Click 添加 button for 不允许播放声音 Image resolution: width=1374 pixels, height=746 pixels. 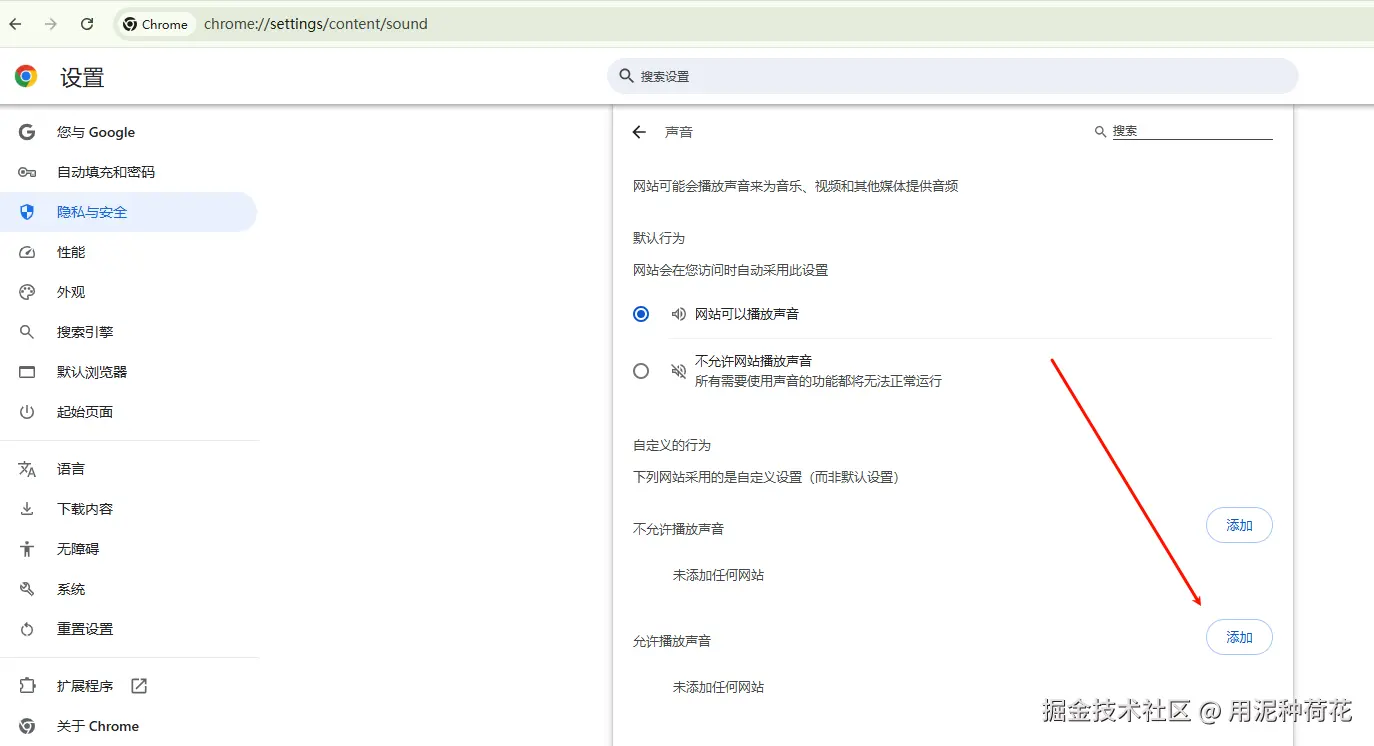tap(1239, 525)
